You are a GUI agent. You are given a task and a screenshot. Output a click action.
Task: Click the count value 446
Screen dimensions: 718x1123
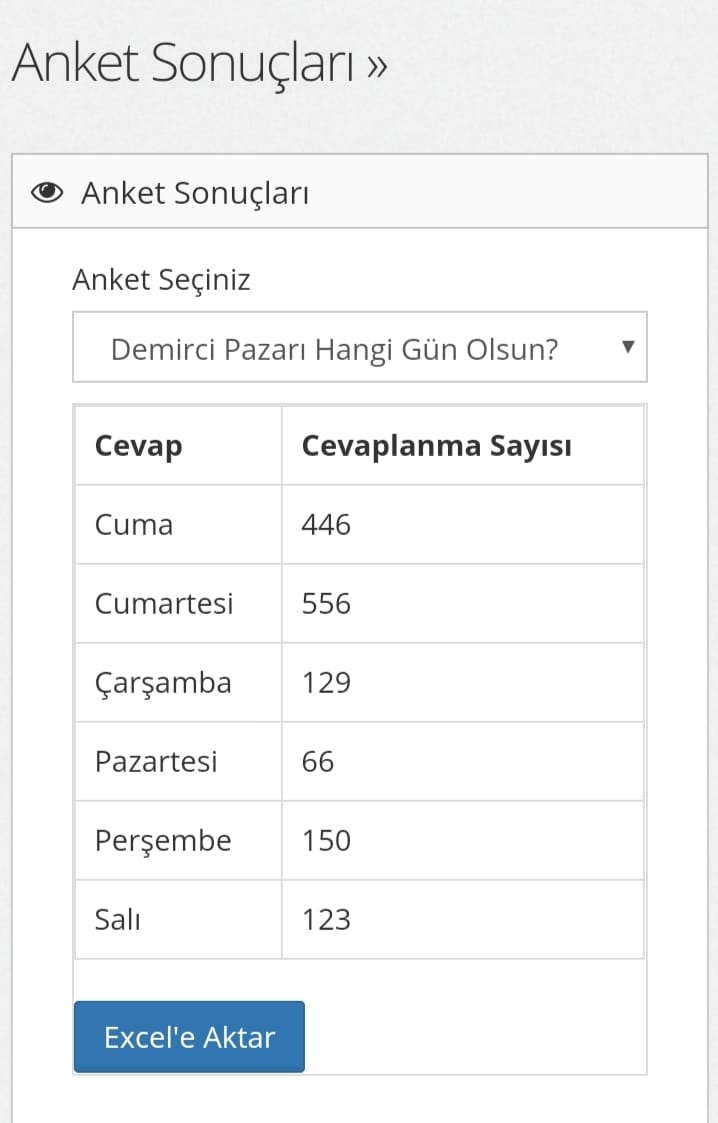[x=326, y=524]
